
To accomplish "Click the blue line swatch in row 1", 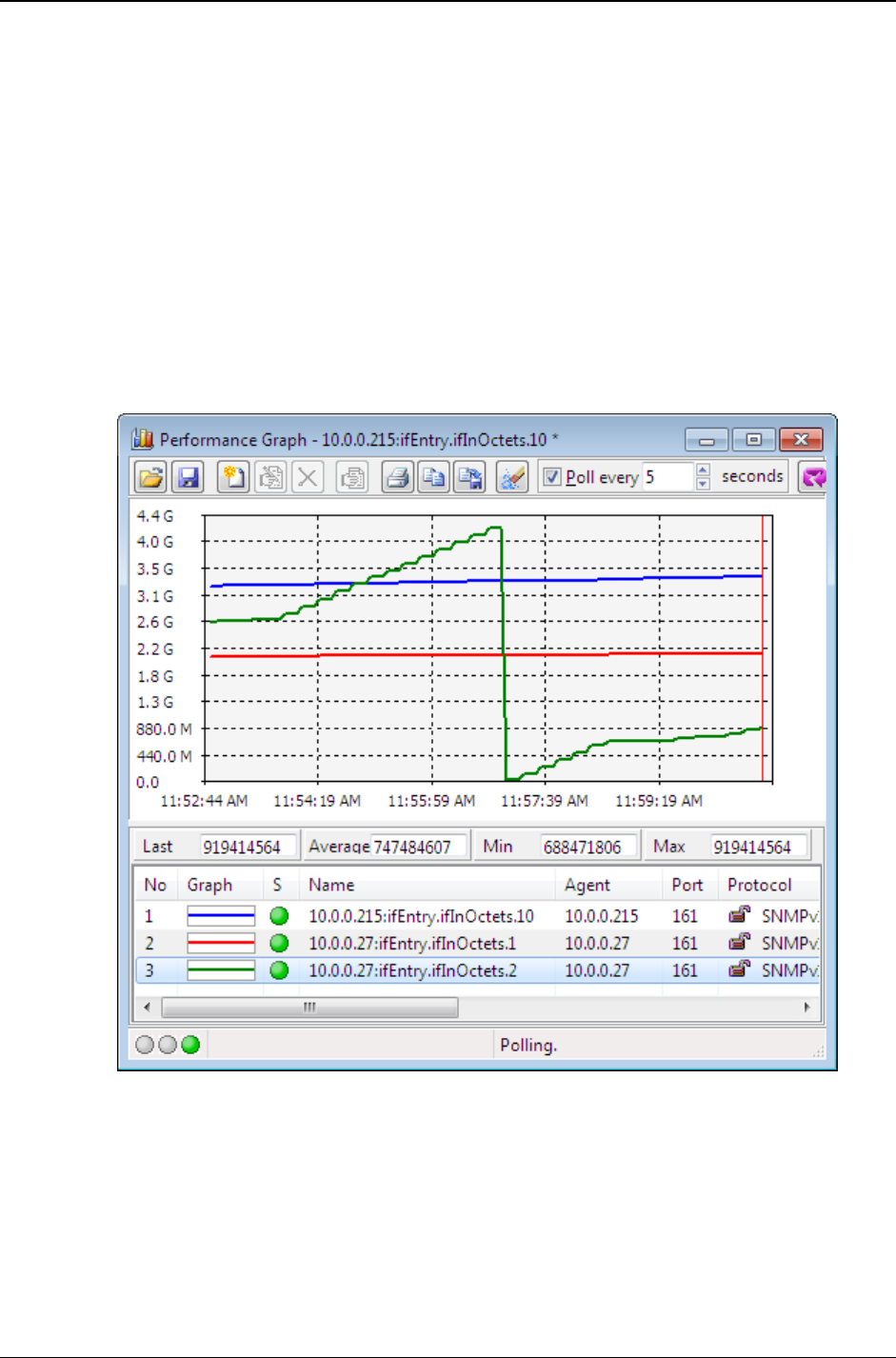I will tap(221, 916).
